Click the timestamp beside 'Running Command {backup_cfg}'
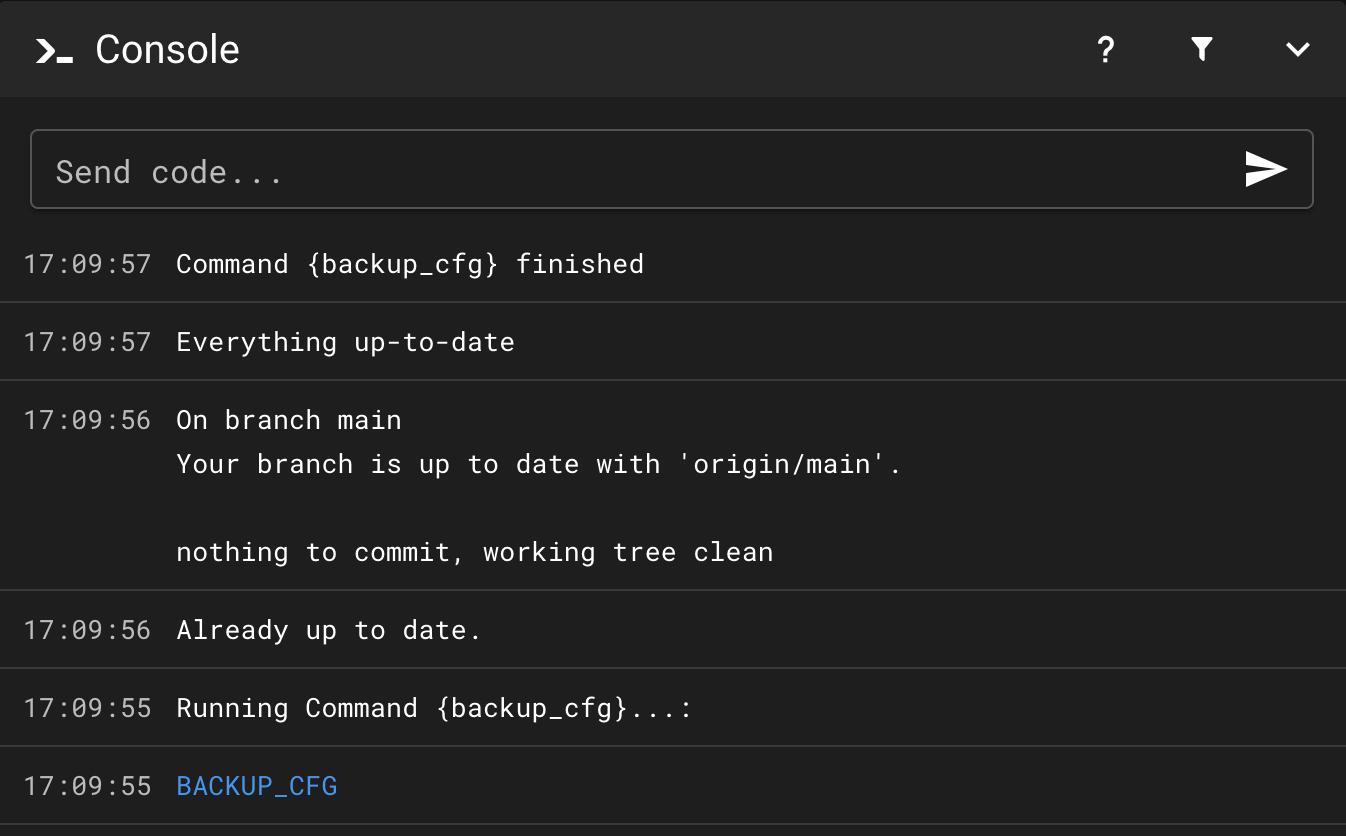1346x836 pixels. point(87,708)
